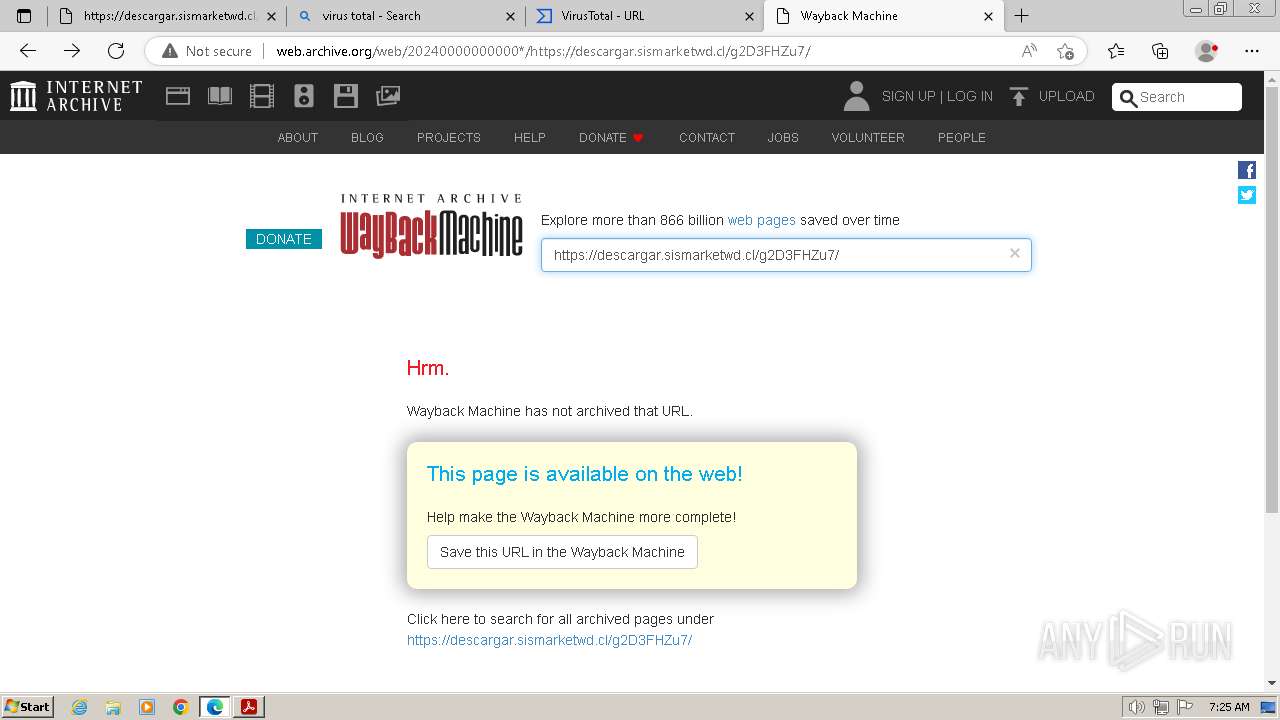1280x720 pixels.
Task: Open the Images icon
Action: (388, 96)
